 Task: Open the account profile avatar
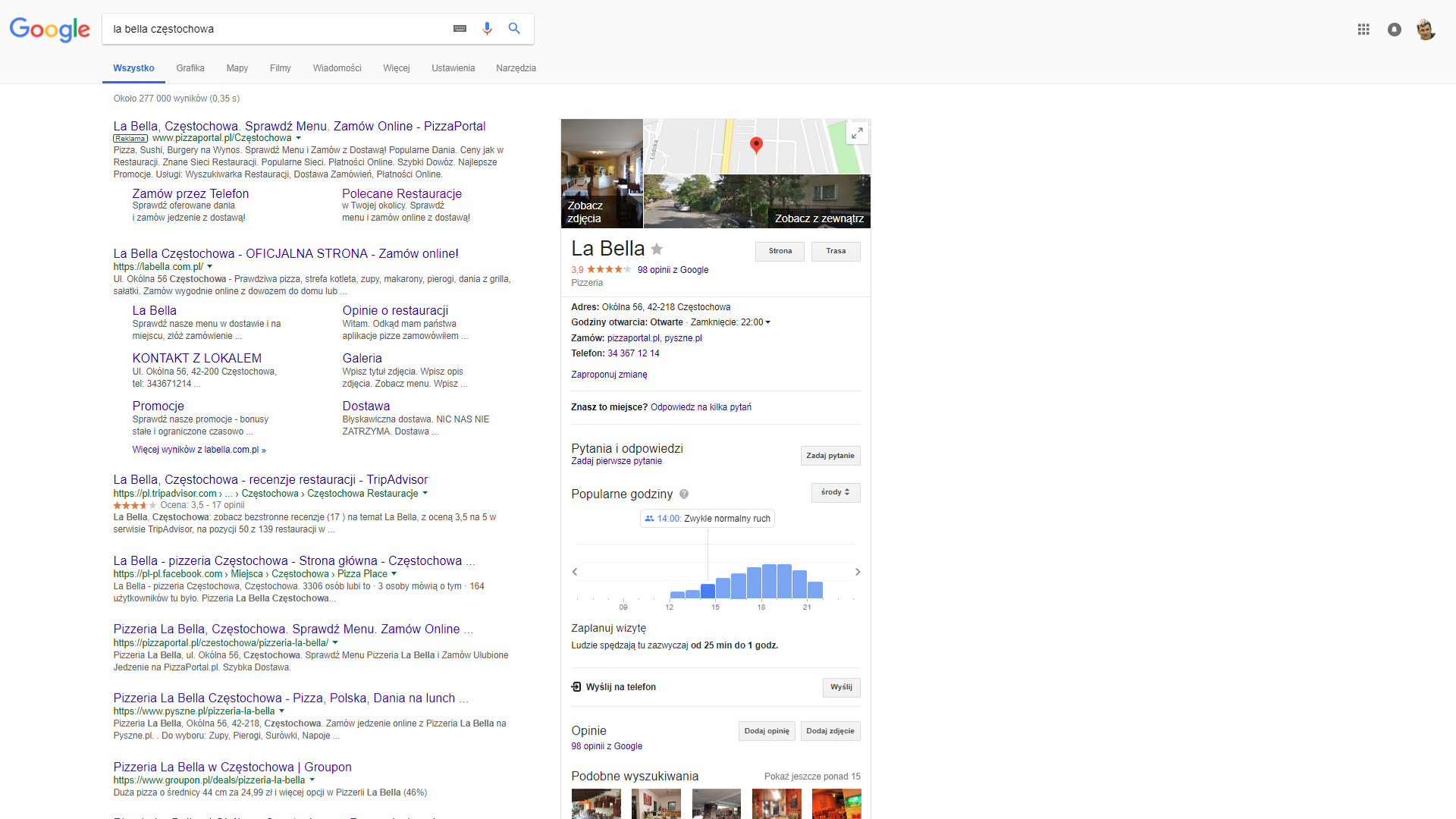1426,30
